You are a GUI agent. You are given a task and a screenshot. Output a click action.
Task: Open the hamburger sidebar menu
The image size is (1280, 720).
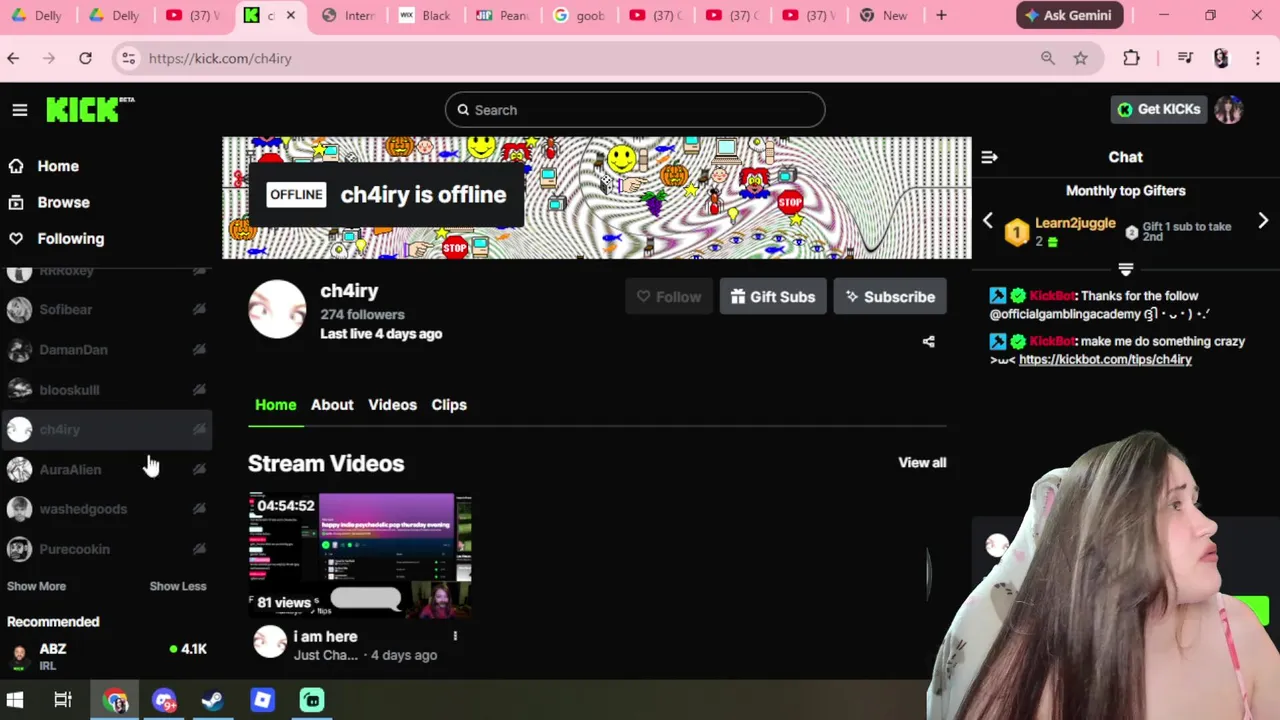point(20,110)
